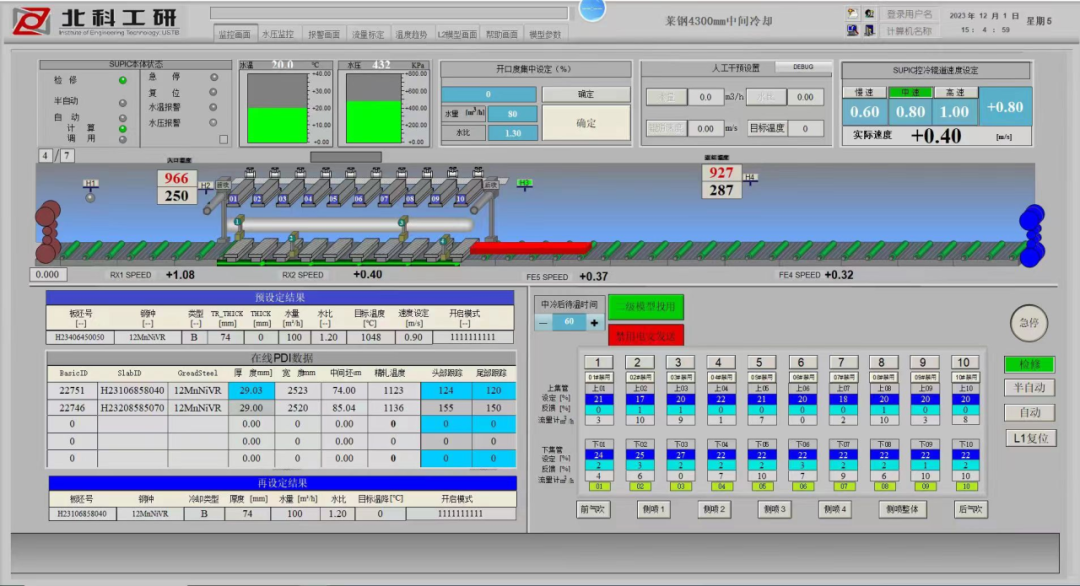The image size is (1080, 586).
Task: Click the blue coiler rolls at the right end
Action: 1031,234
